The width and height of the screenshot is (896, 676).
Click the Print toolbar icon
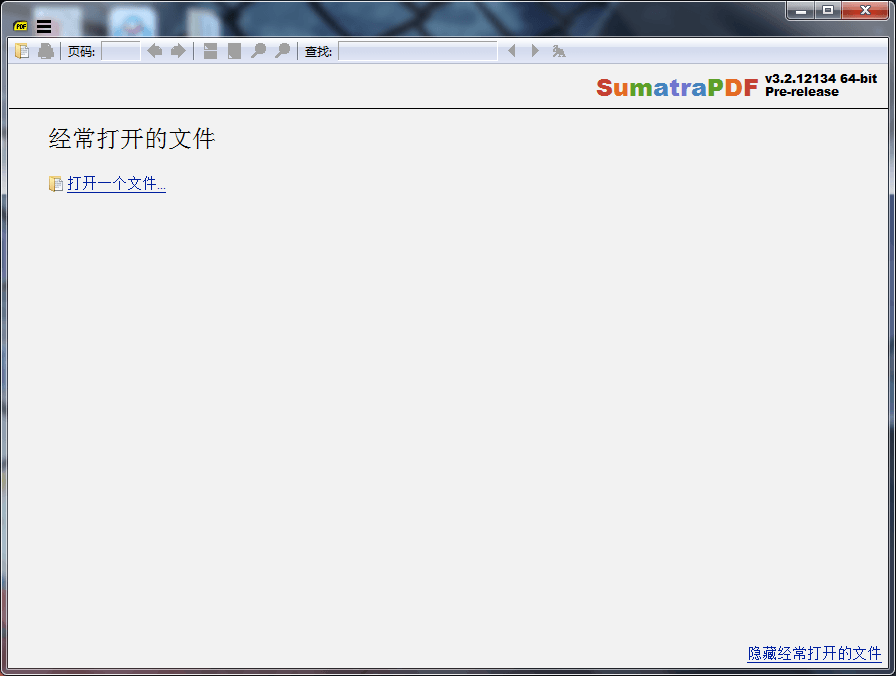coord(46,51)
